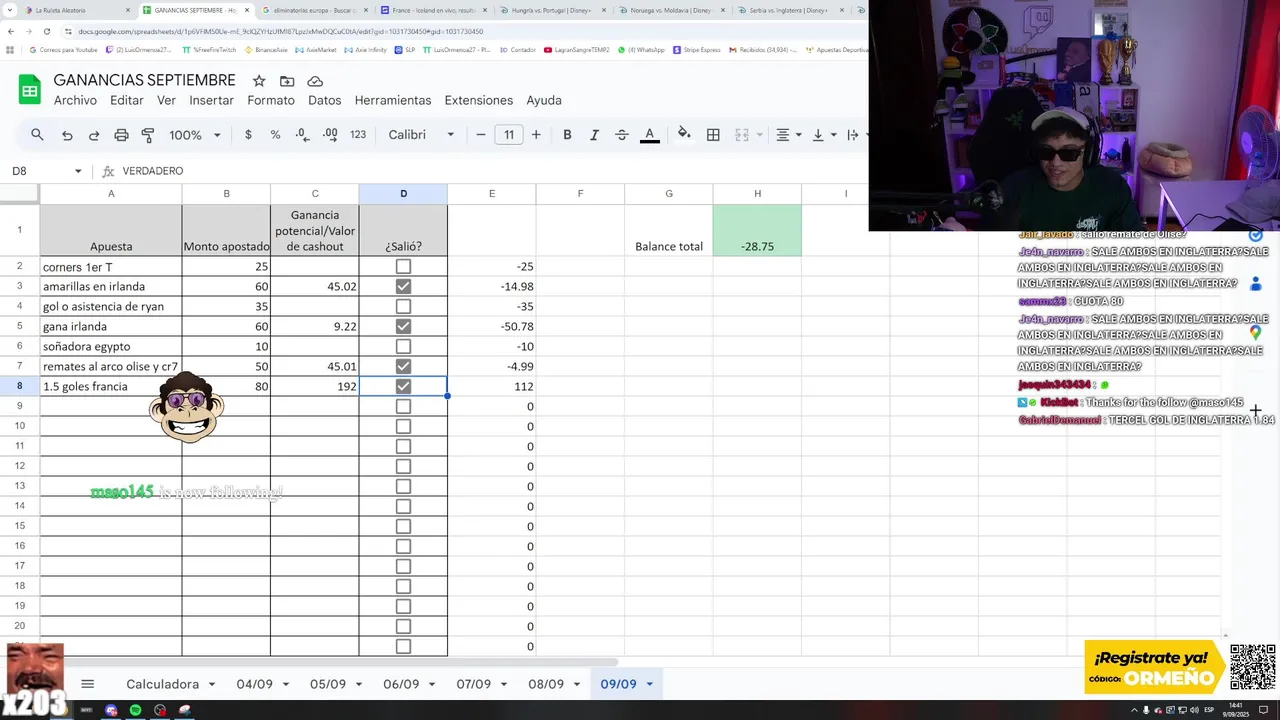1280x720 pixels.
Task: Switch to the 05/09 sheet tab
Action: [x=328, y=684]
